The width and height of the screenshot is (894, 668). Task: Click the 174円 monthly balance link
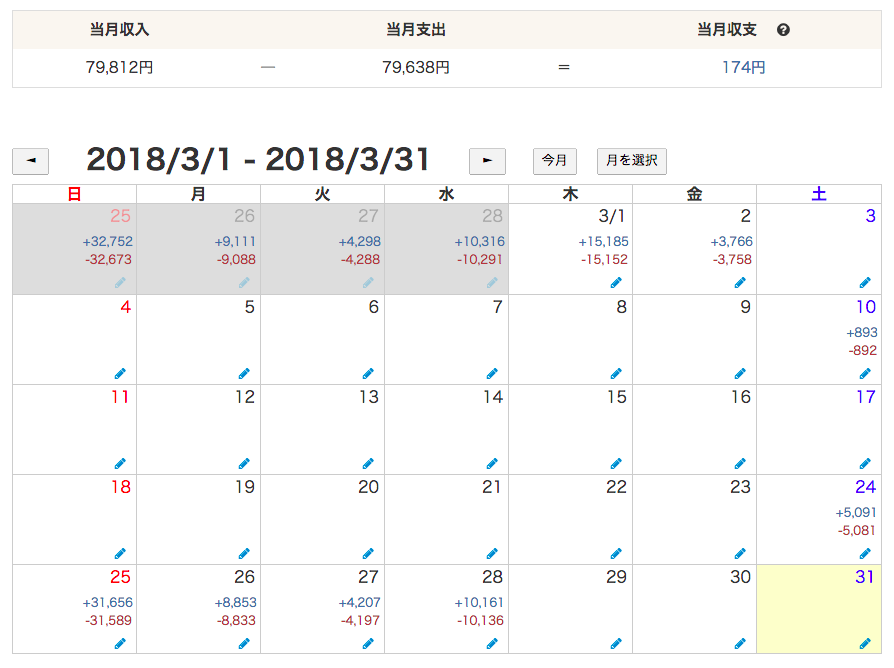[743, 67]
